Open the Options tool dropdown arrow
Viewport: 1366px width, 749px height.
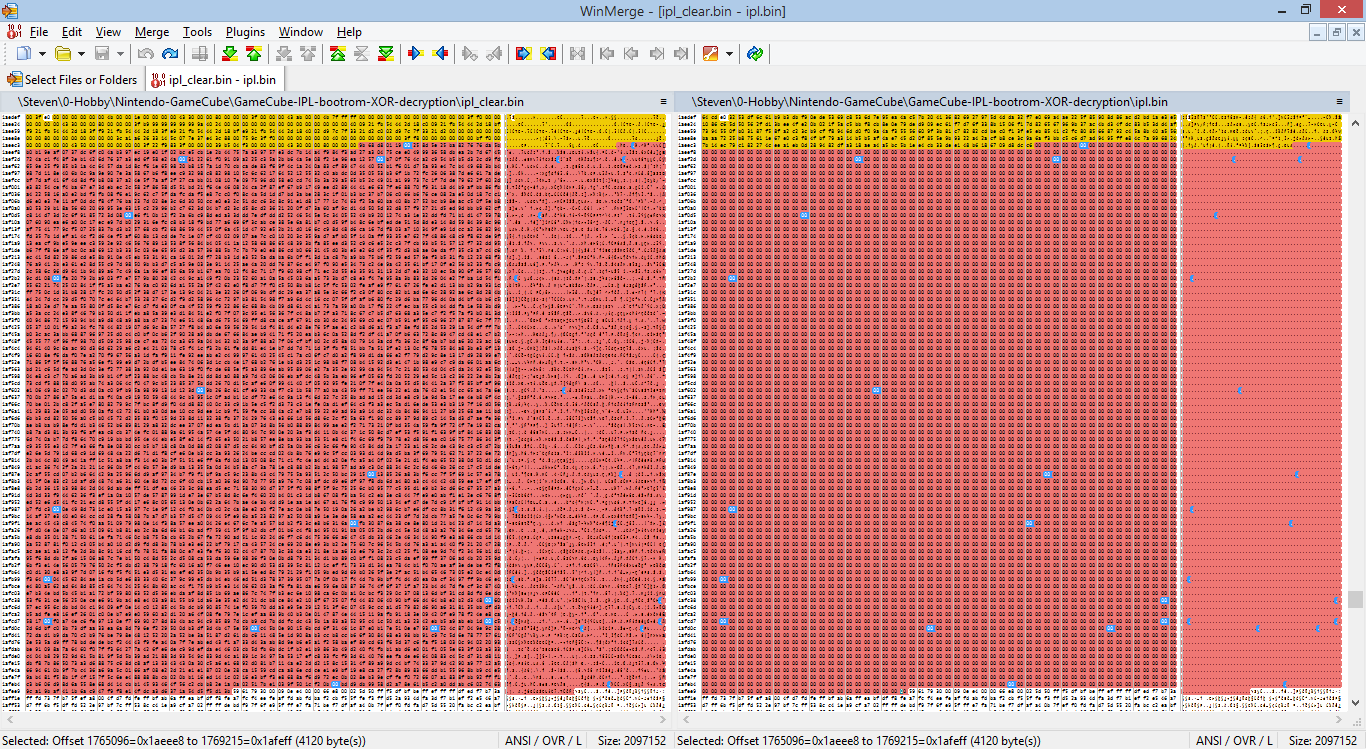[729, 54]
